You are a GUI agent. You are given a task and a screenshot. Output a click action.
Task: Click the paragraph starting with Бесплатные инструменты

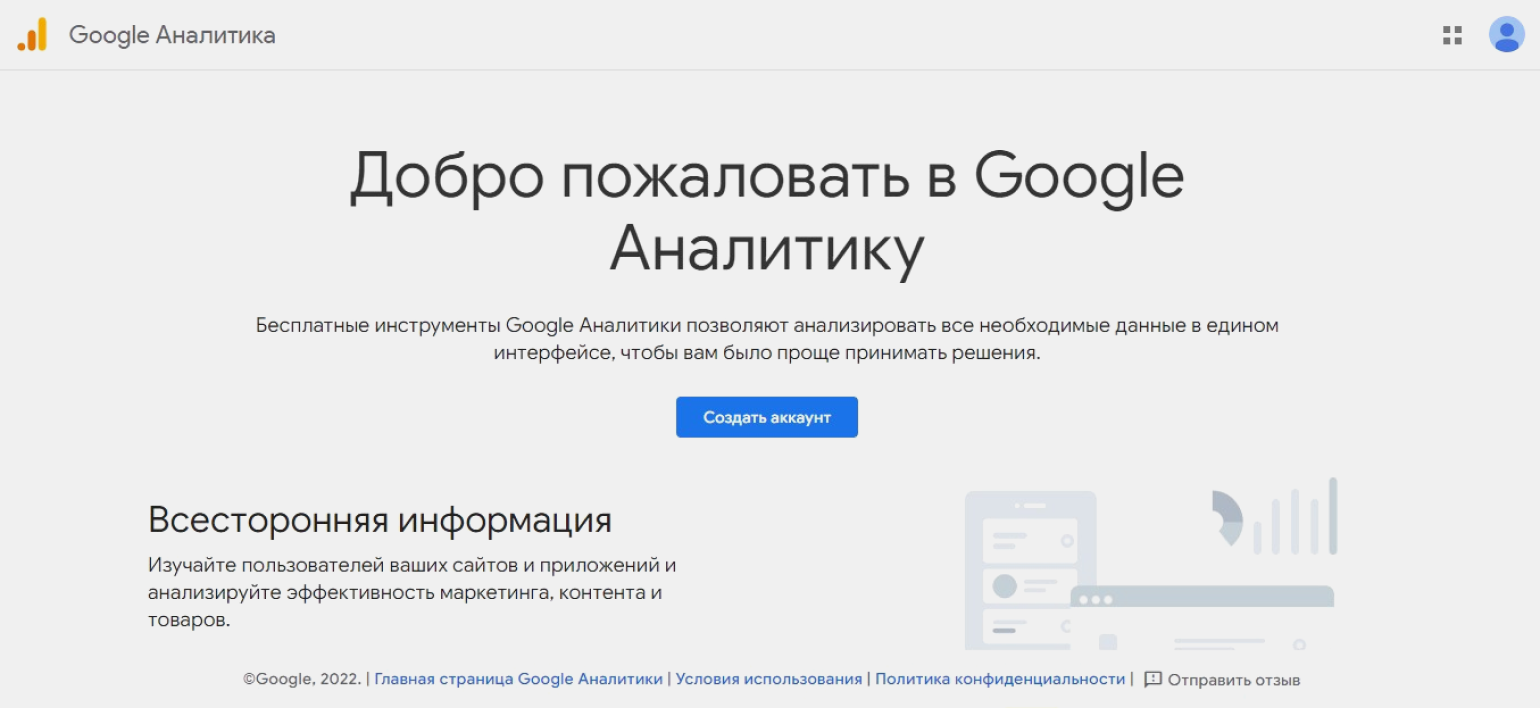pos(767,339)
